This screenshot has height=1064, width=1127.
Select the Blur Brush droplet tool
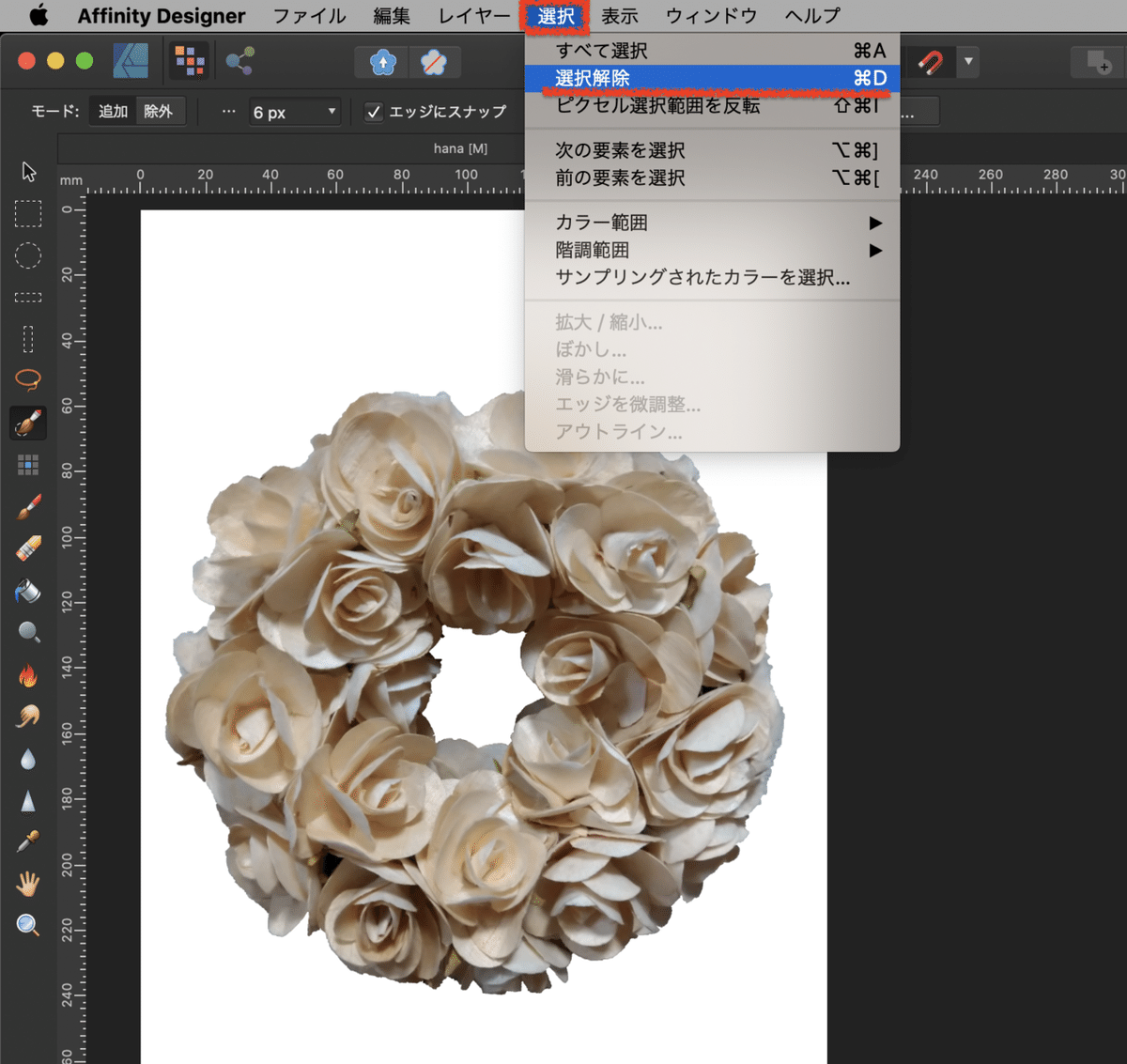[28, 759]
